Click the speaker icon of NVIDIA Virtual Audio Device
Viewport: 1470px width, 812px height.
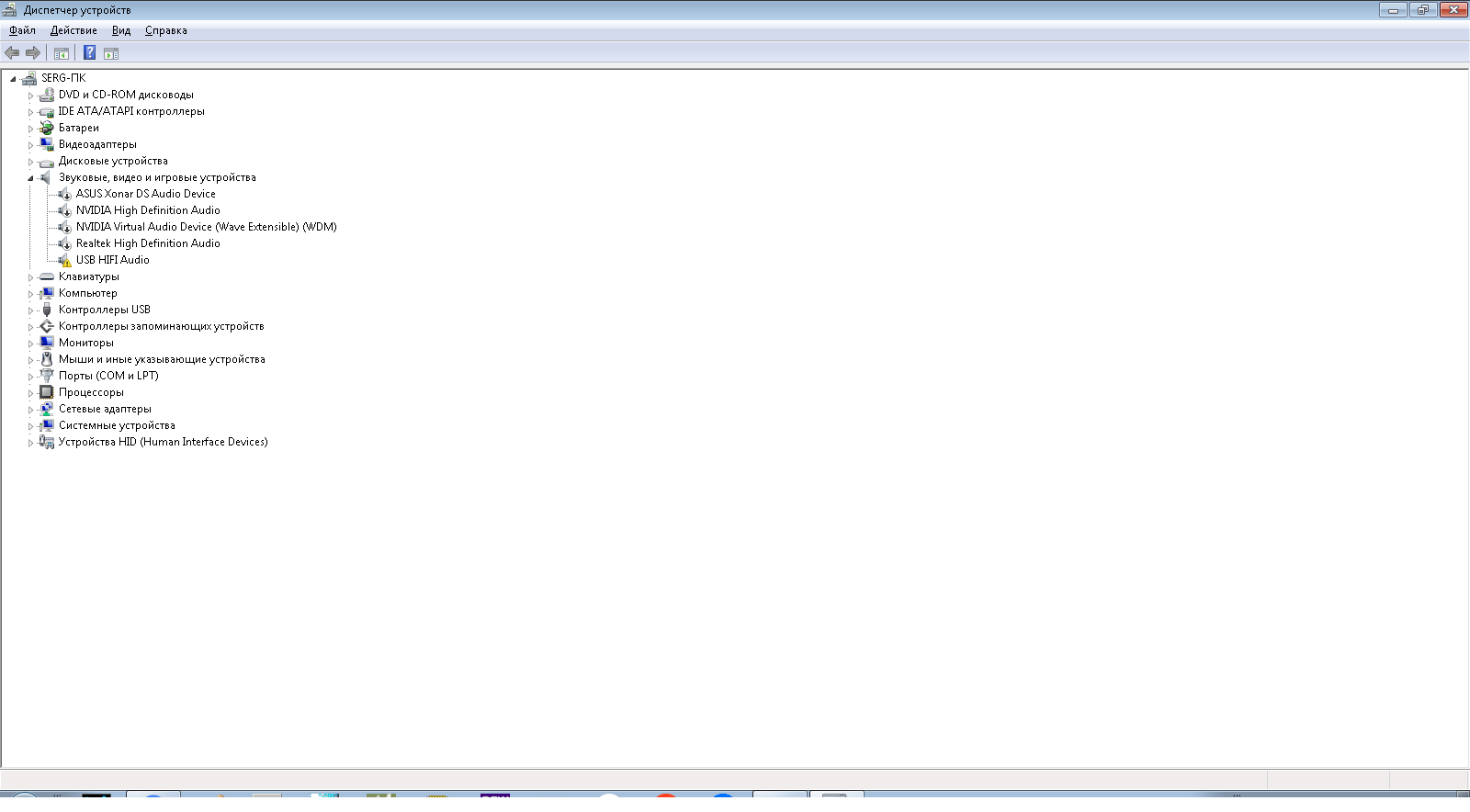coord(64,227)
